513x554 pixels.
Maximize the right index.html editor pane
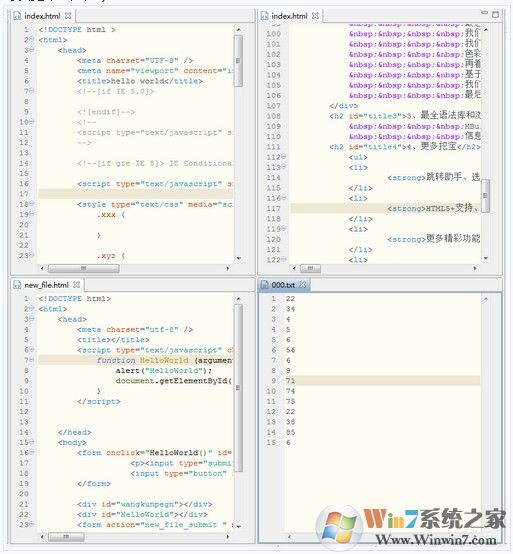click(496, 14)
